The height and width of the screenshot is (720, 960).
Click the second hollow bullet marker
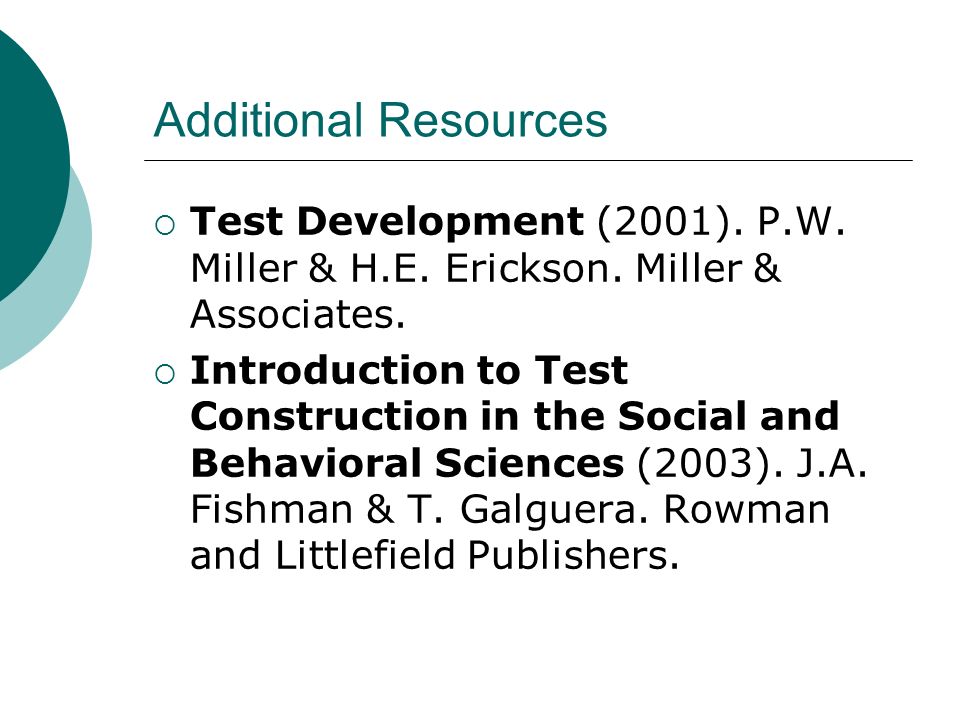tap(165, 373)
